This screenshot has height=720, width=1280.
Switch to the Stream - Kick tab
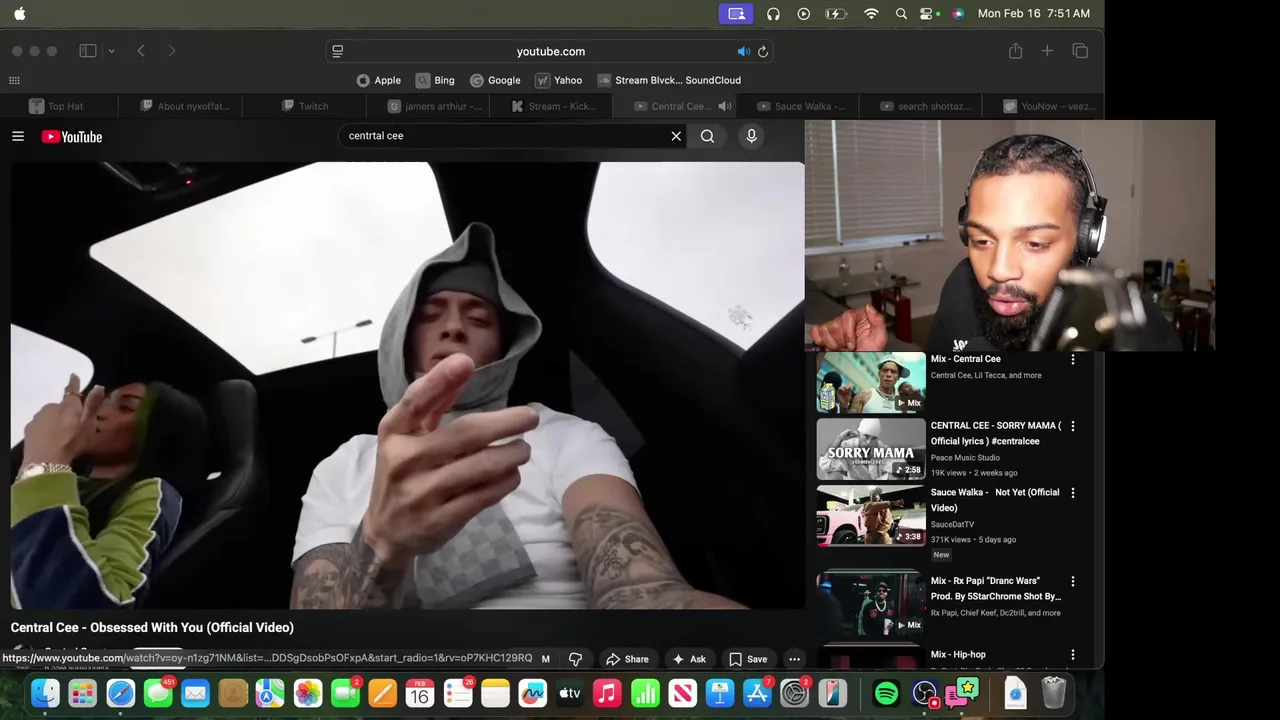(x=553, y=106)
